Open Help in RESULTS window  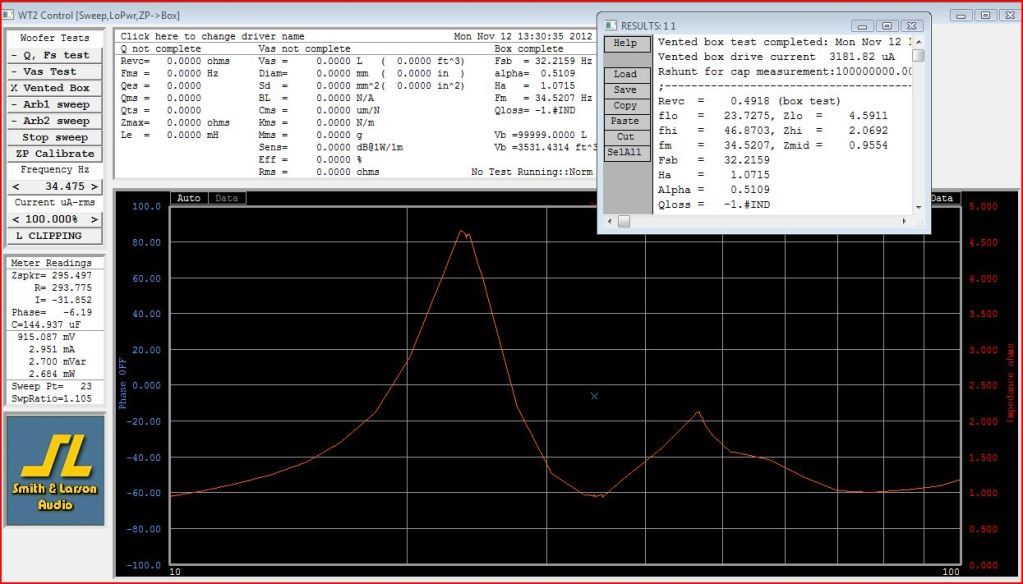pos(625,44)
